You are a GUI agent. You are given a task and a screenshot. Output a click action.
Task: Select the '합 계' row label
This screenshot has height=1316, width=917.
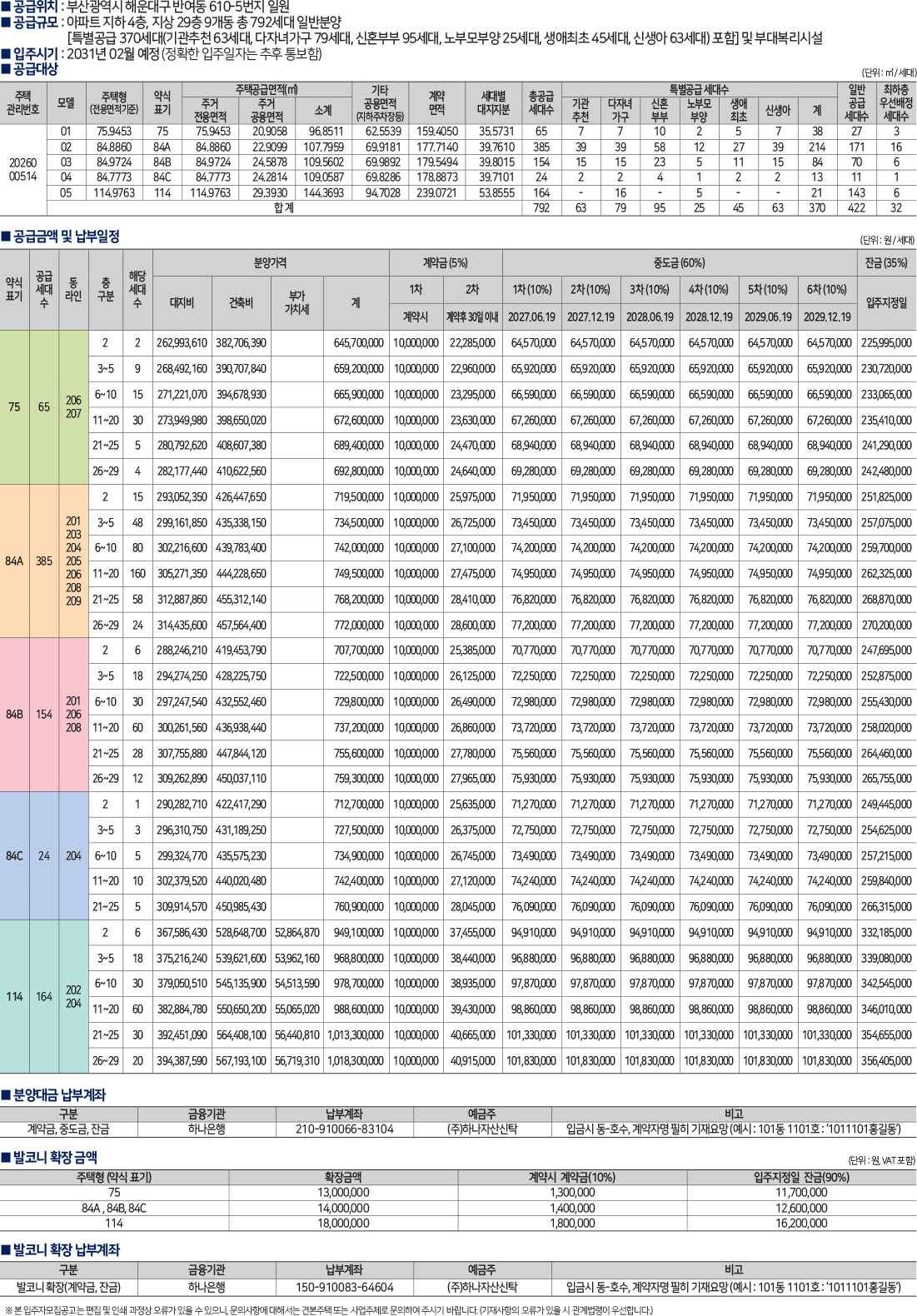click(x=284, y=207)
